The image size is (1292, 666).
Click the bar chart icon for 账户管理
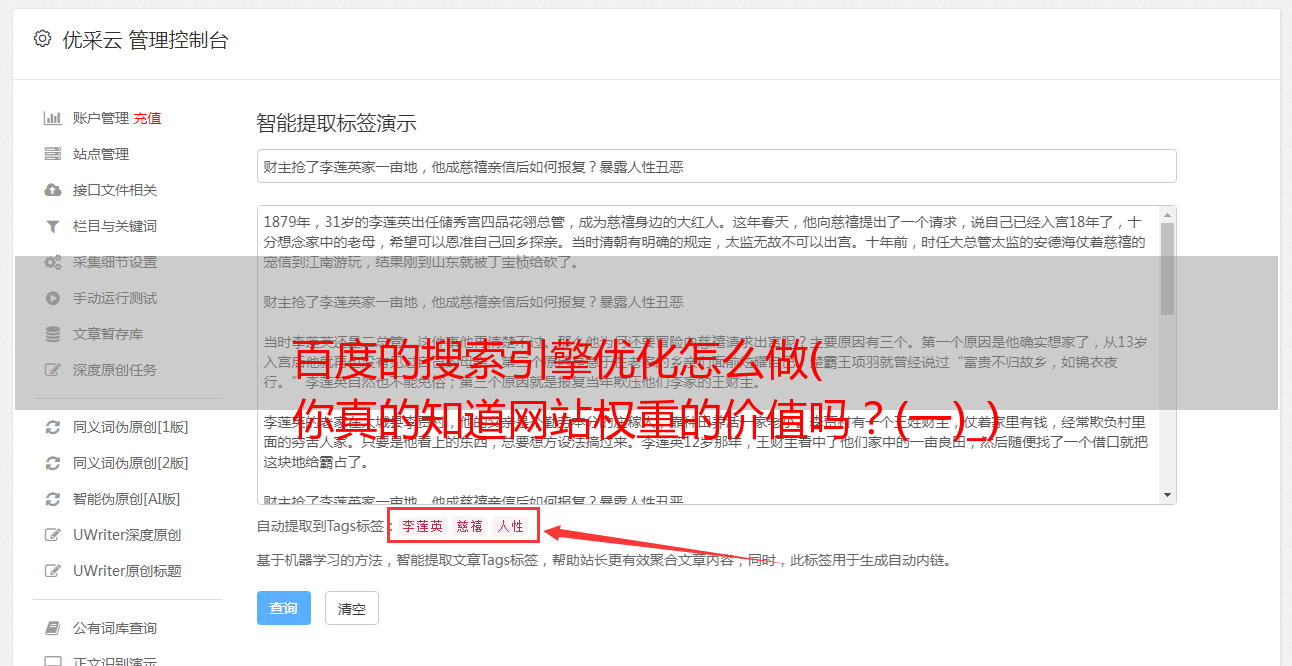[53, 118]
